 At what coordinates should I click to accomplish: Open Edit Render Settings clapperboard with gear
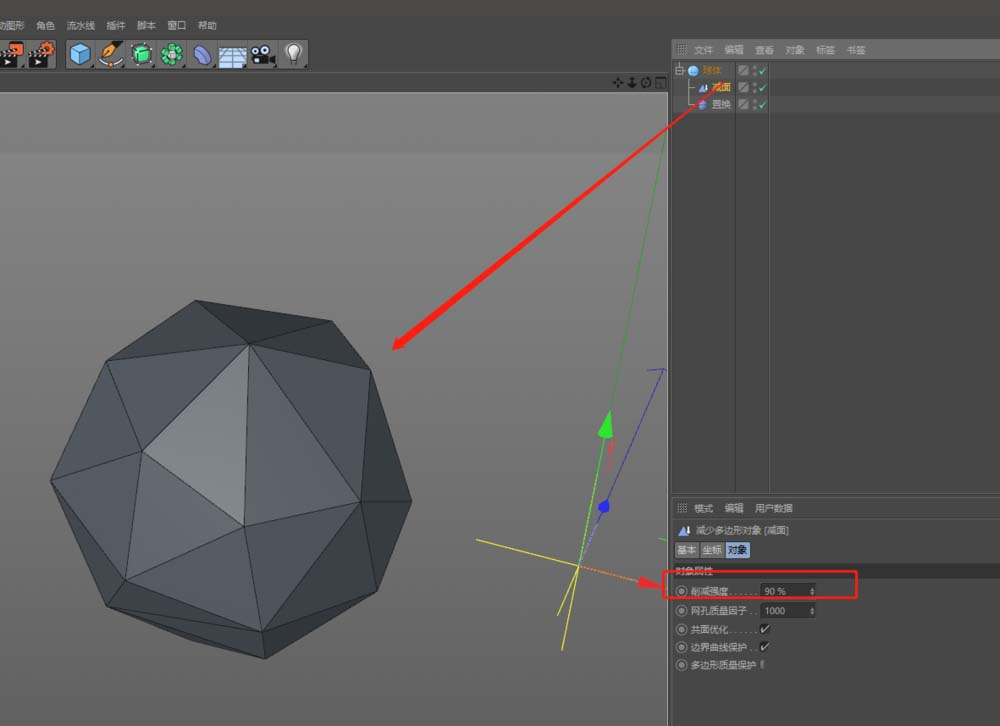point(41,54)
